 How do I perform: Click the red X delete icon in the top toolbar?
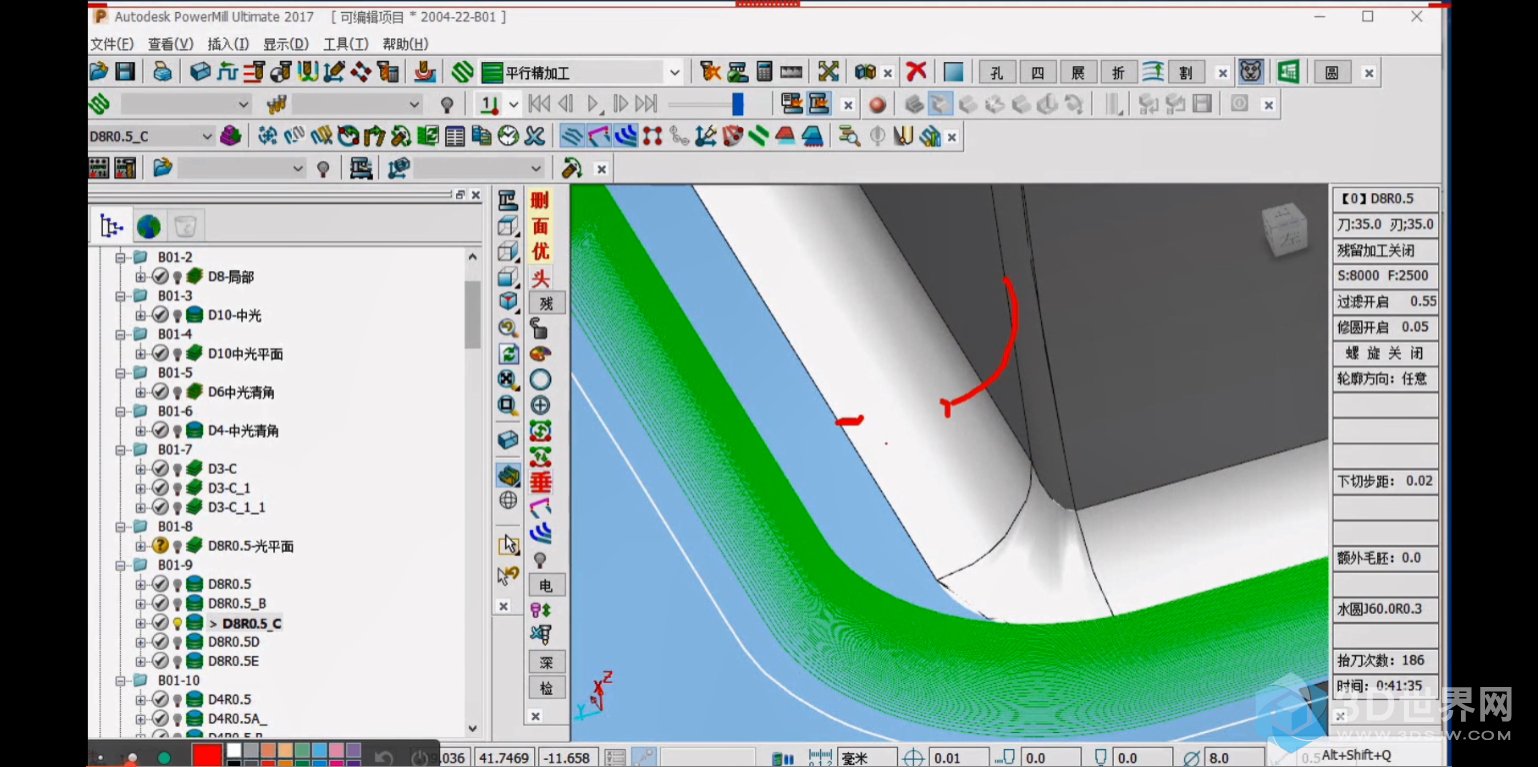916,72
